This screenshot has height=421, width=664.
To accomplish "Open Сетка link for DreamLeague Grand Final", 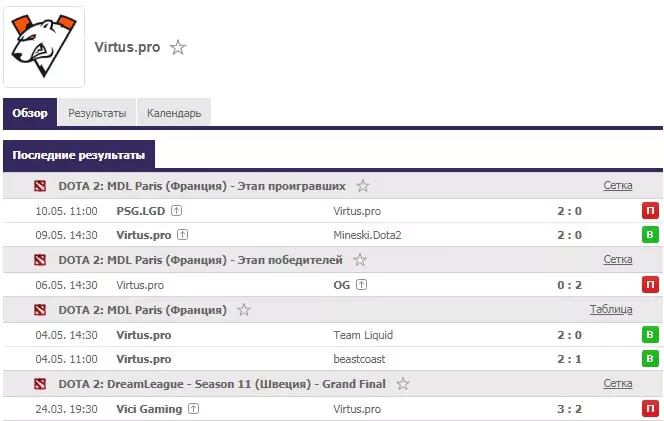I will point(618,383).
